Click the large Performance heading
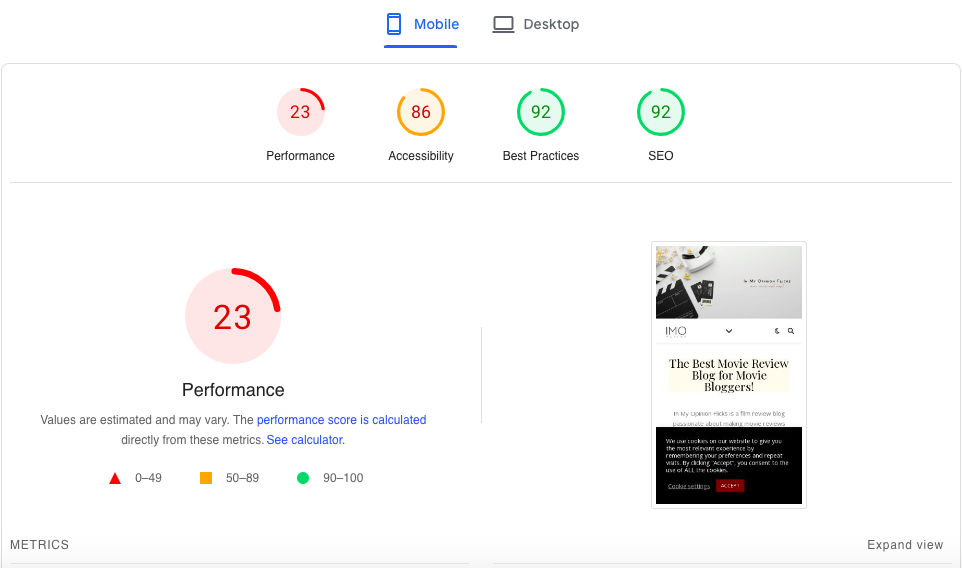This screenshot has height=568, width=962. pyautogui.click(x=233, y=390)
